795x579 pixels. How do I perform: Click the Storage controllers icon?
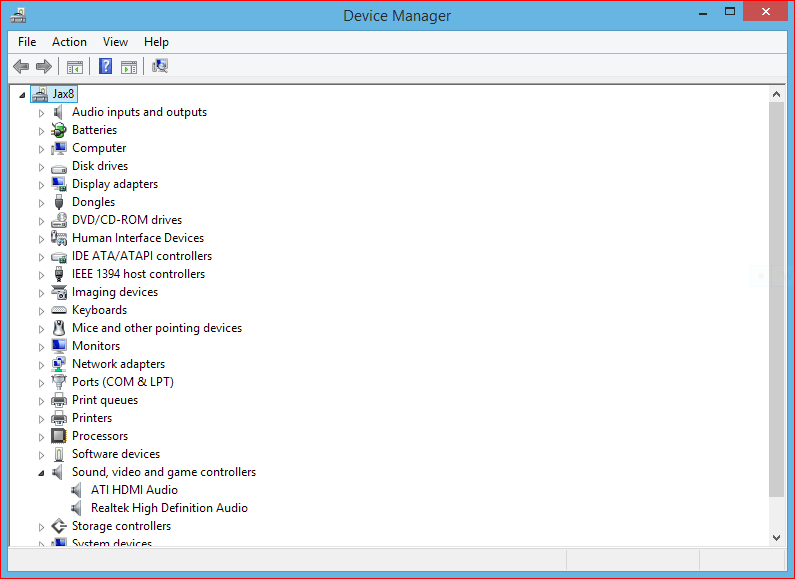[x=59, y=526]
